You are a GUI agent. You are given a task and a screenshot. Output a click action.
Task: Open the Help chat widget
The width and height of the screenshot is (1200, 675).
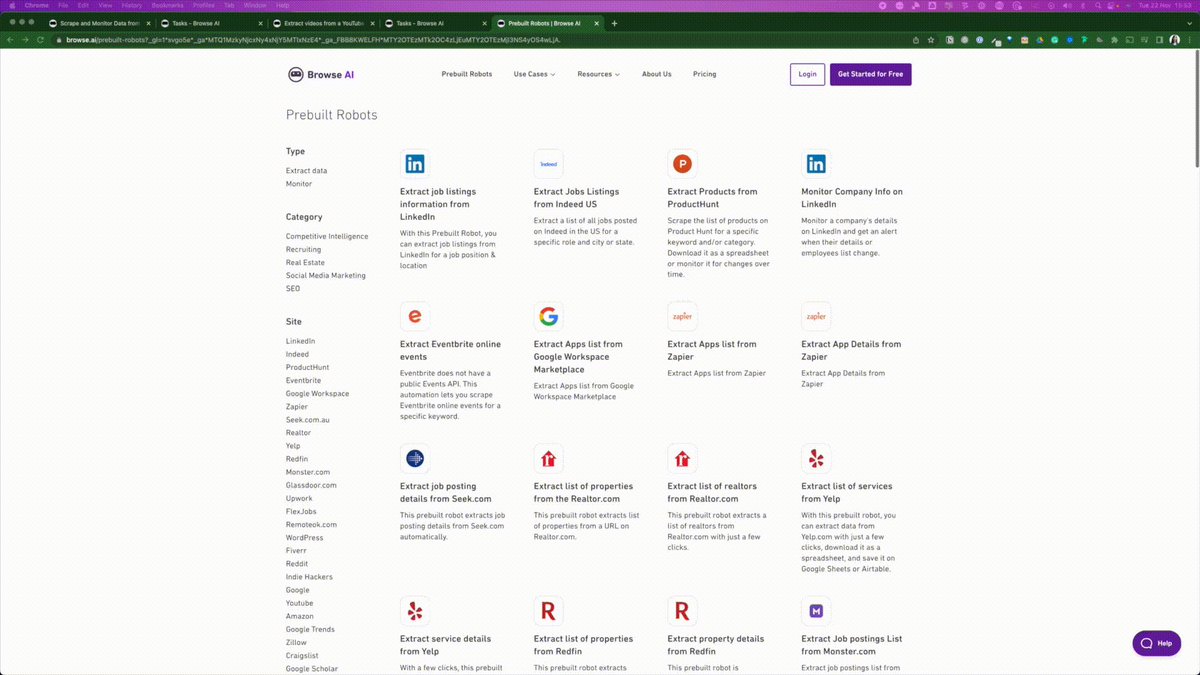[1156, 643]
